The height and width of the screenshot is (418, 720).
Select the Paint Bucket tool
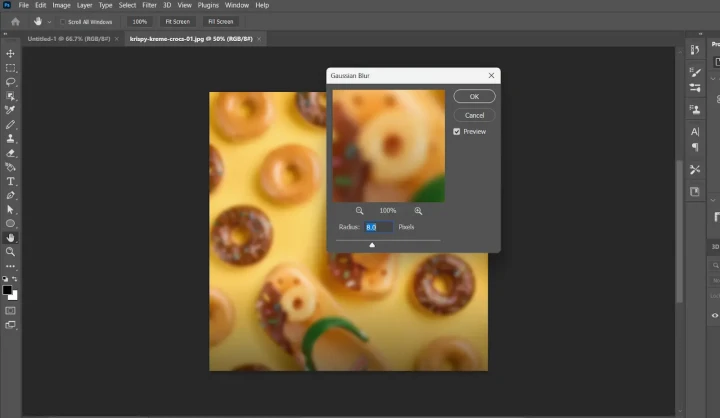click(10, 167)
